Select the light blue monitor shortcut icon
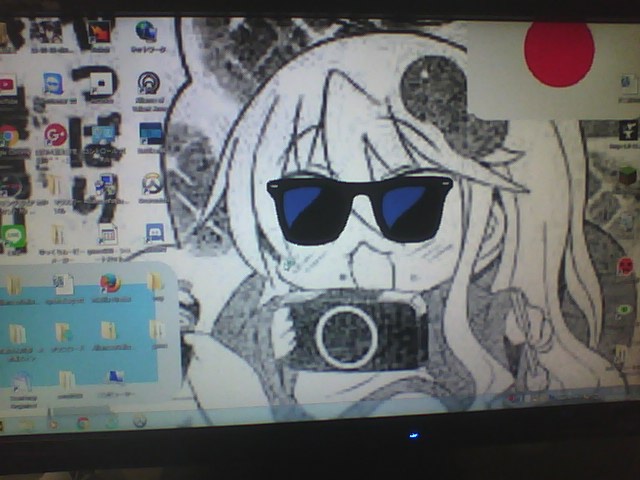The image size is (640, 480). pyautogui.click(x=102, y=134)
